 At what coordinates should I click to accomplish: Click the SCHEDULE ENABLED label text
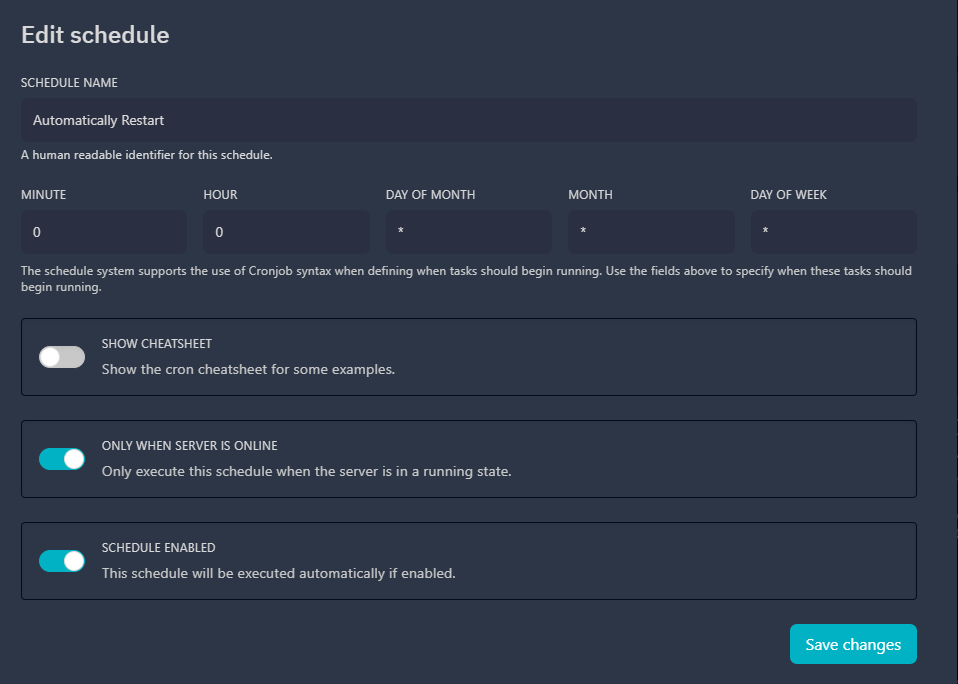pos(158,548)
